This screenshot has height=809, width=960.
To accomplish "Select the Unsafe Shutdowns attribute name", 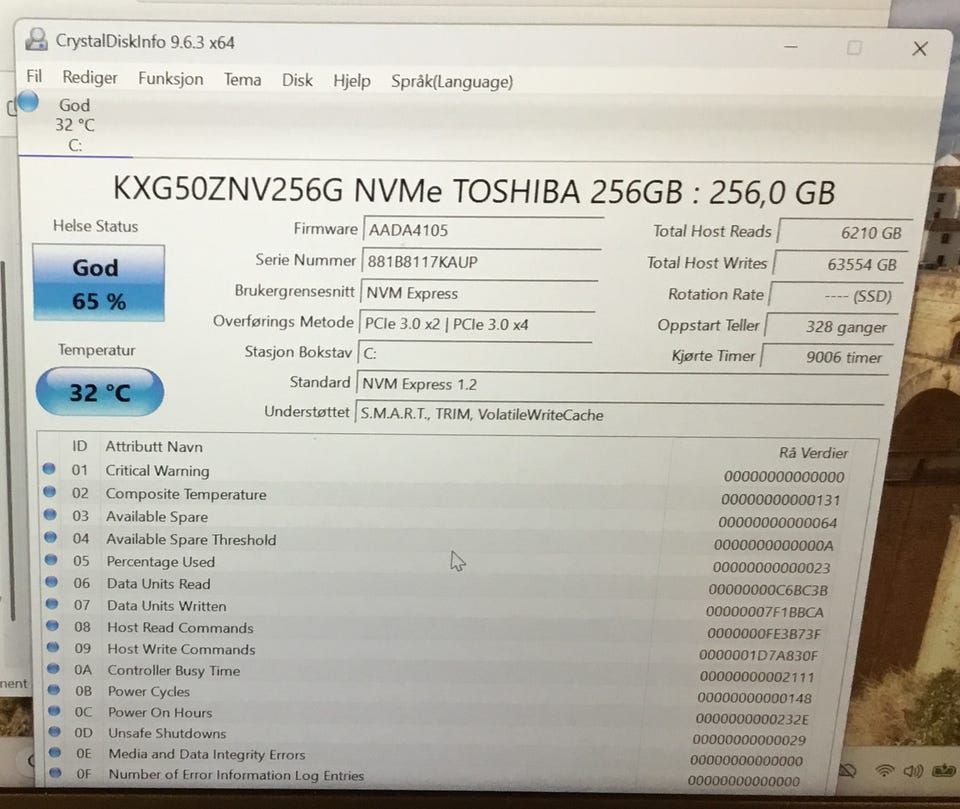I will [x=167, y=733].
